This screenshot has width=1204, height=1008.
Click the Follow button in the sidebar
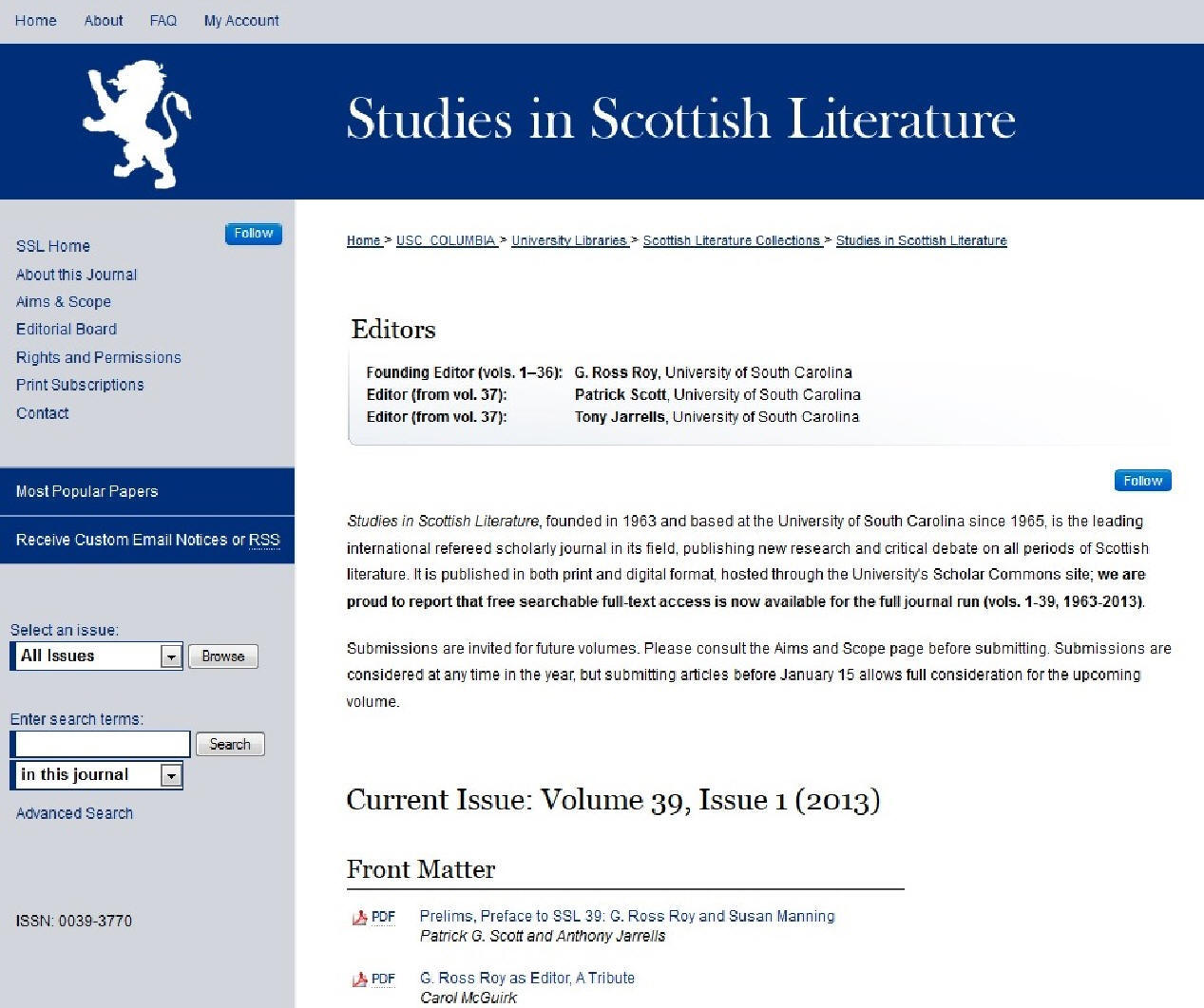click(253, 234)
